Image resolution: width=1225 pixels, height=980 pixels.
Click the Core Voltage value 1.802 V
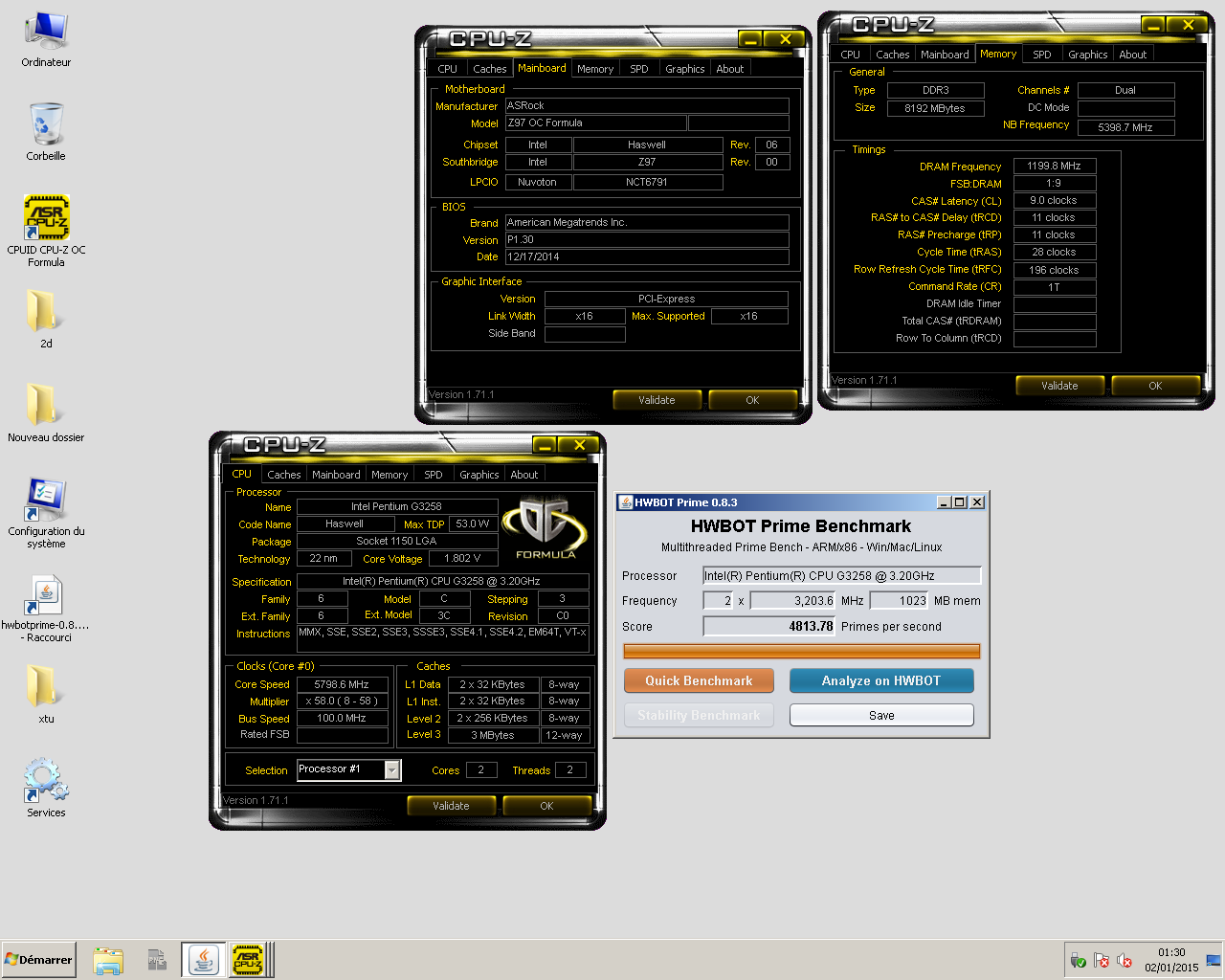pyautogui.click(x=462, y=558)
